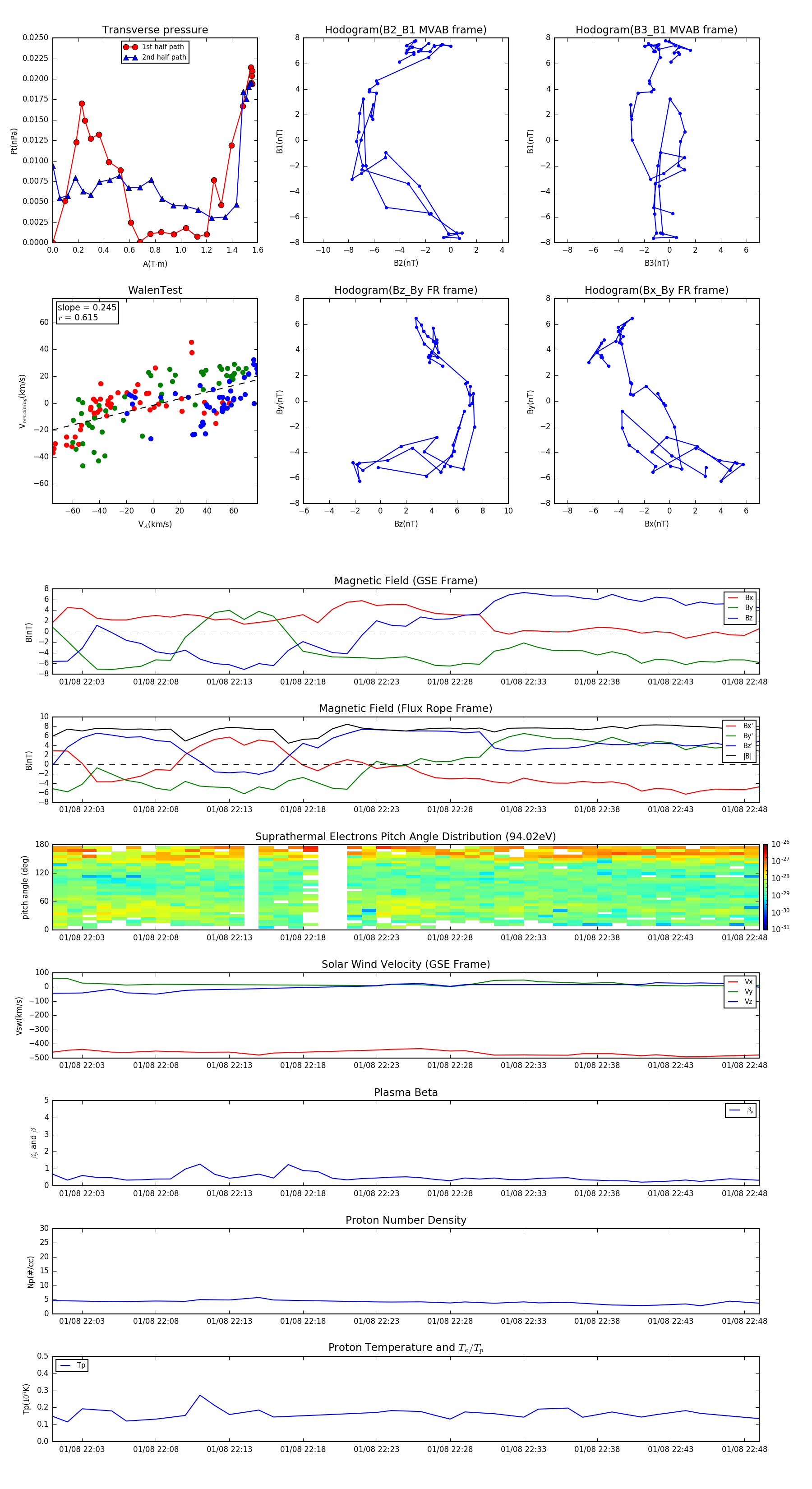Viewport: 812px width, 1489px height.
Task: Click the "Bz(nT)" x-axis label
Action: point(406,524)
